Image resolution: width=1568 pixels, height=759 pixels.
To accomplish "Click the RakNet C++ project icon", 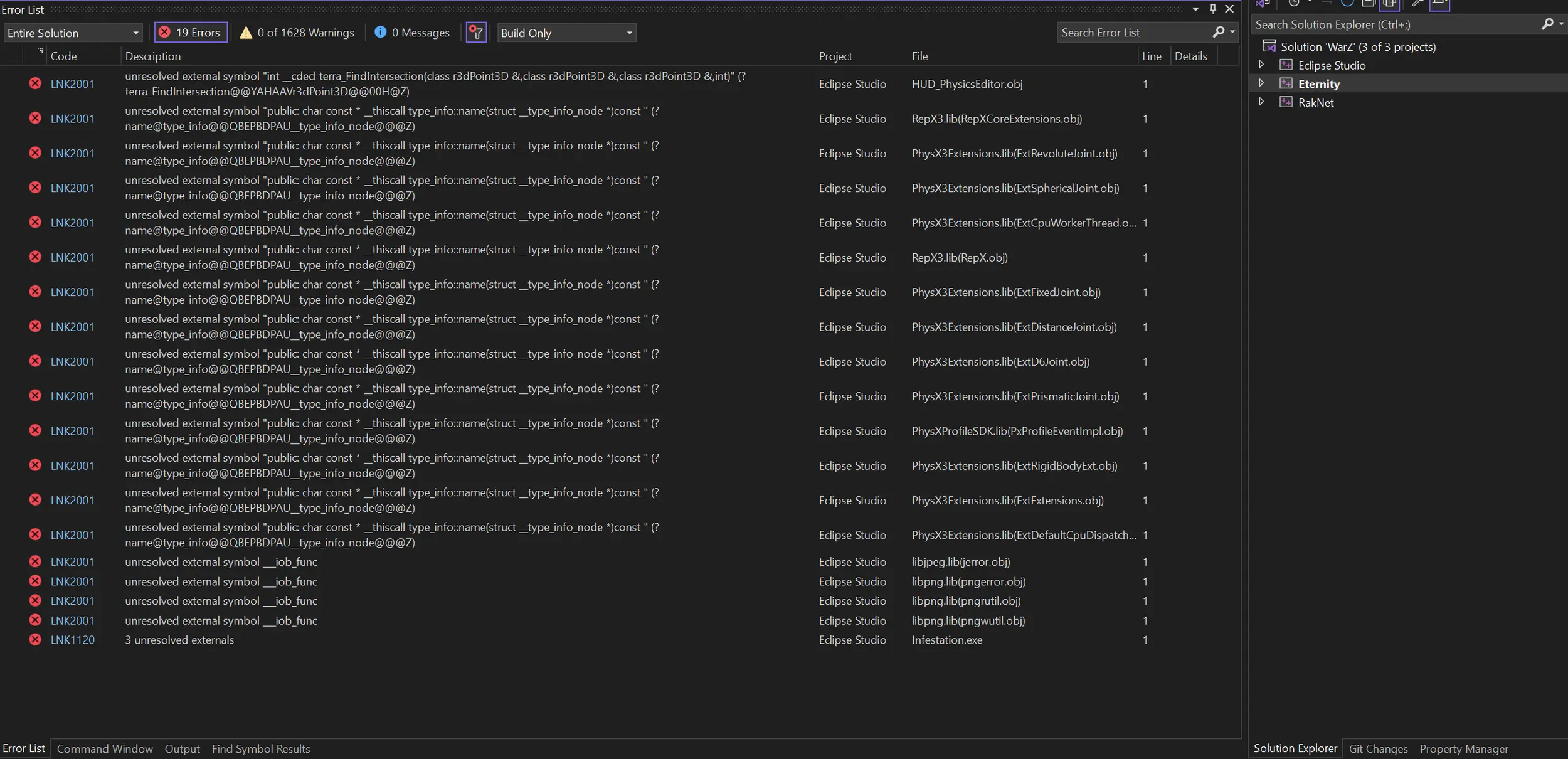I will click(1286, 102).
